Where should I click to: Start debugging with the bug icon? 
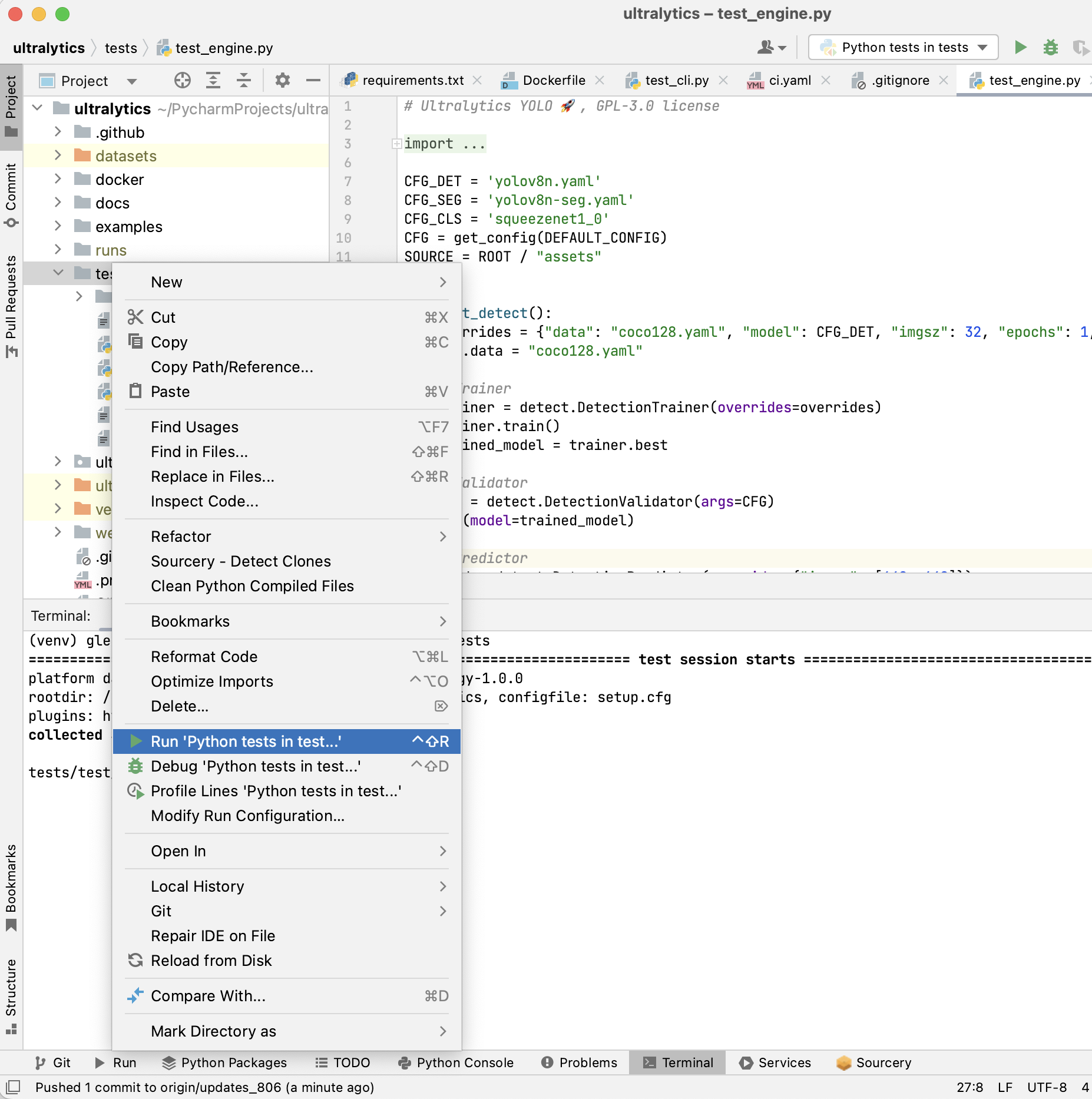1051,48
